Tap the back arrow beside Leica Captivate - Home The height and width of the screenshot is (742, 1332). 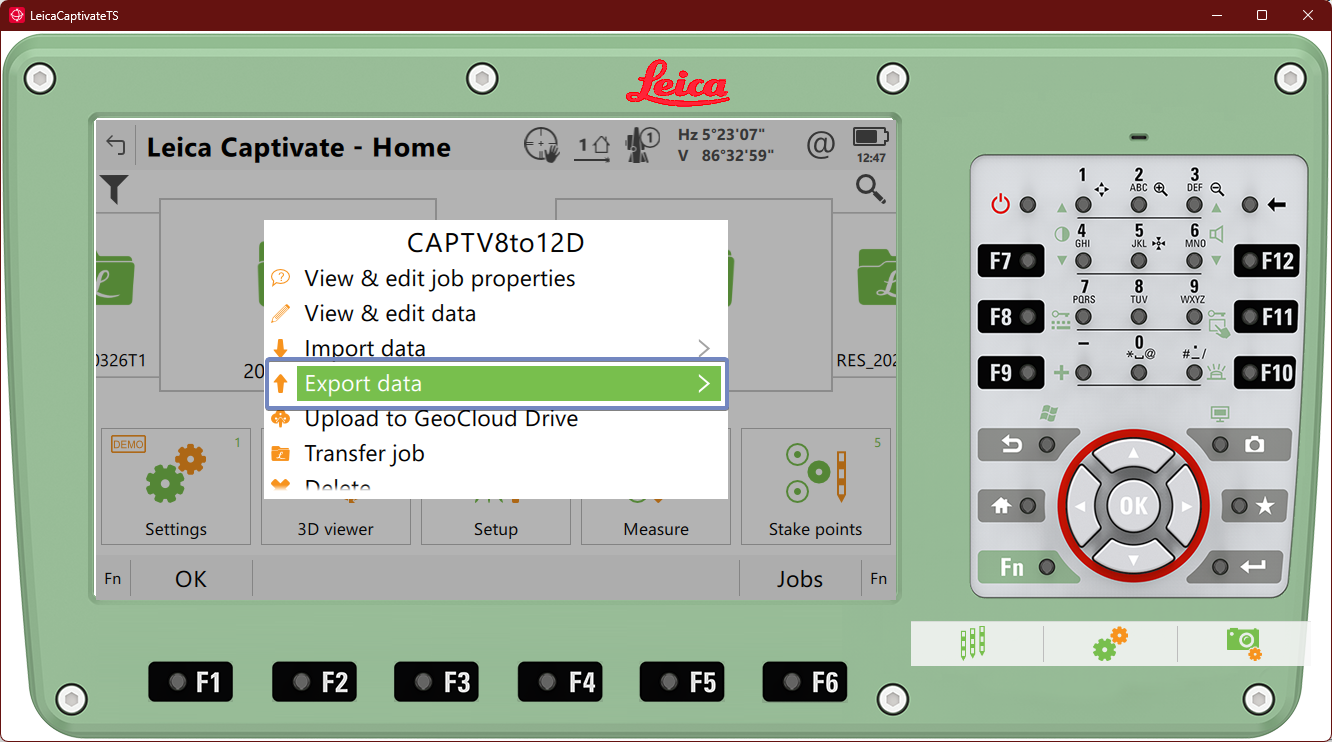point(116,147)
